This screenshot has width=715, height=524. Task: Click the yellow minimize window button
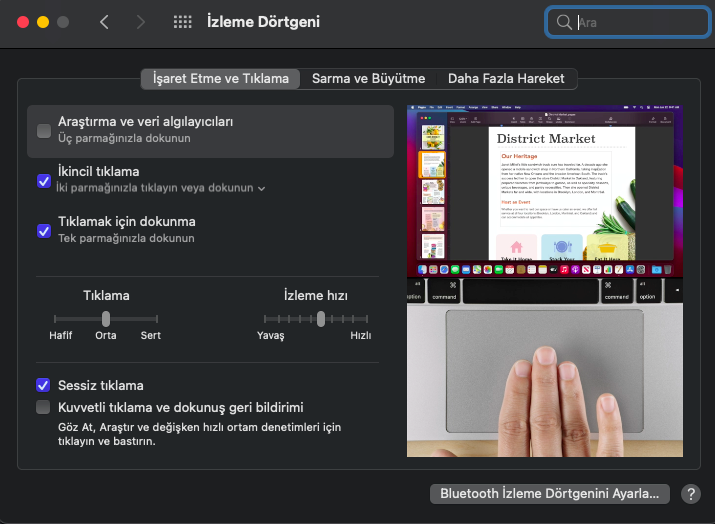42,22
